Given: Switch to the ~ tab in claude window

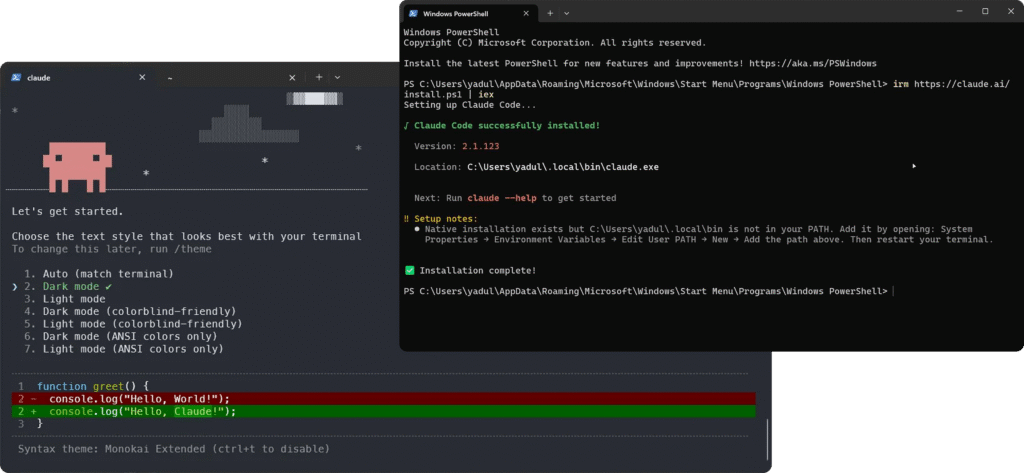Looking at the screenshot, I should tap(229, 77).
